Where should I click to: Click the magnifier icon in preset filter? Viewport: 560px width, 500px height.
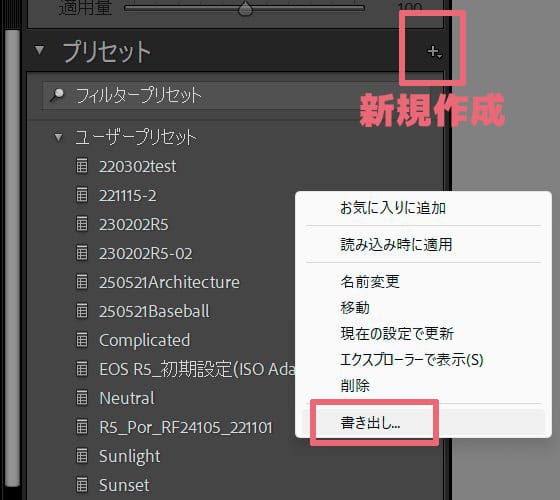(x=57, y=95)
